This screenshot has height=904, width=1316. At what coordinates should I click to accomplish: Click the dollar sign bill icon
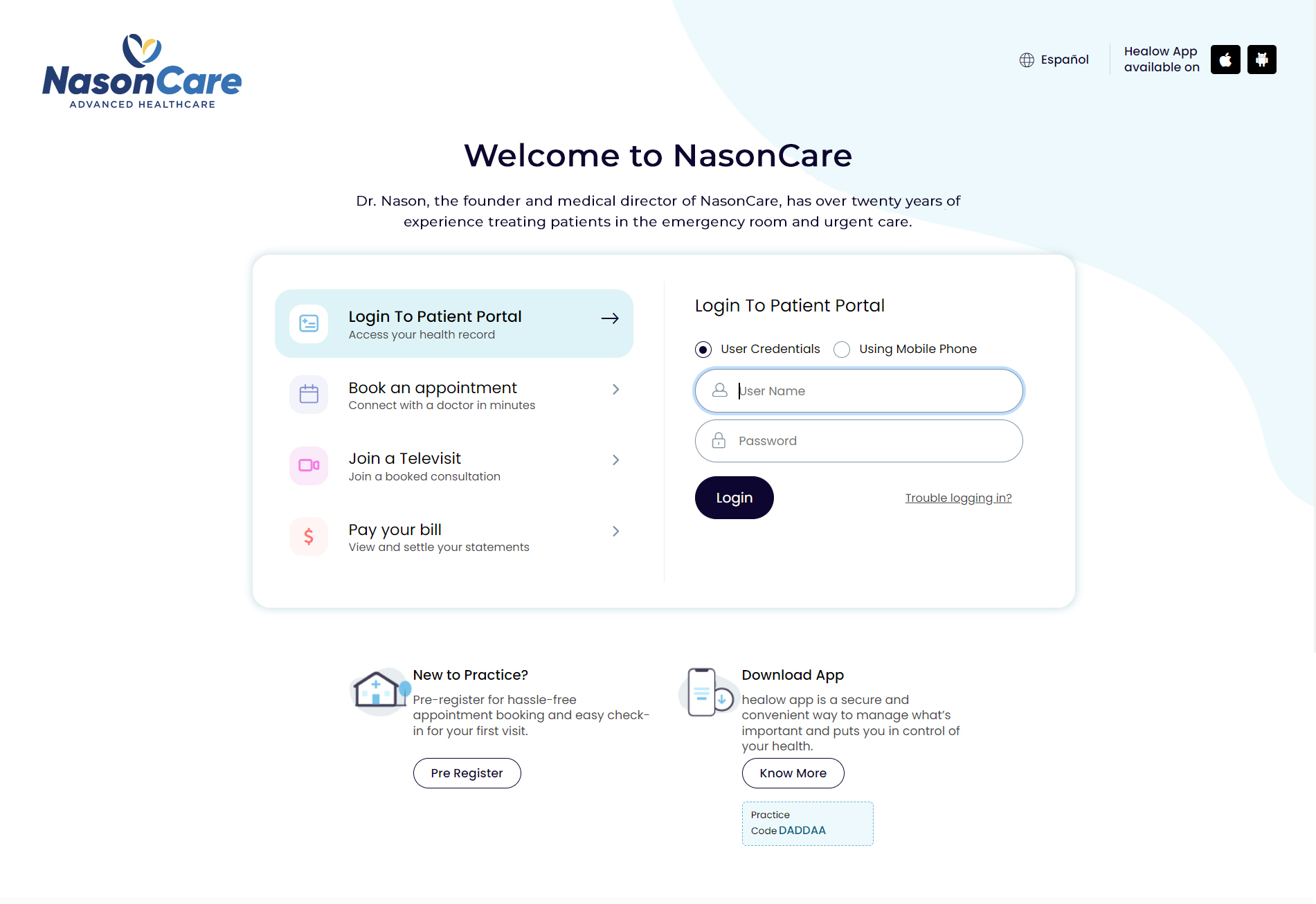click(x=309, y=536)
